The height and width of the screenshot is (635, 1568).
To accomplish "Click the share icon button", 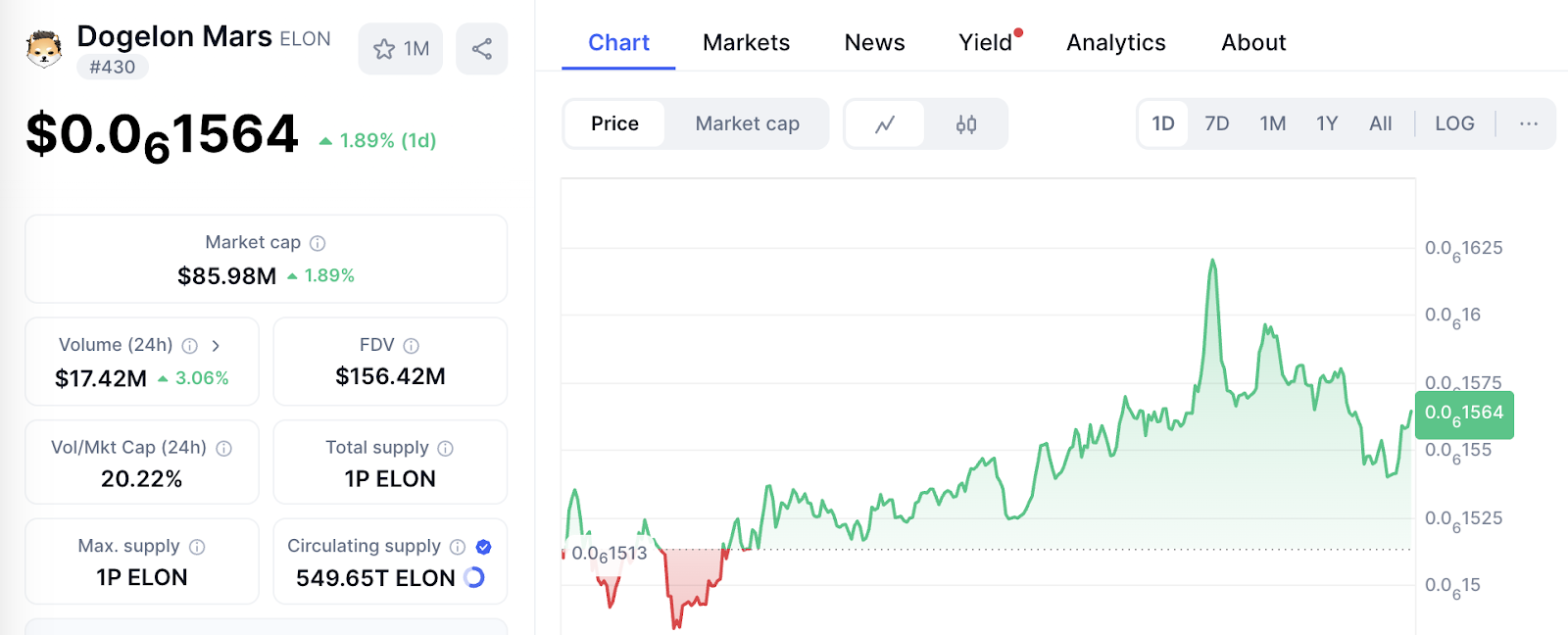I will pyautogui.click(x=482, y=49).
